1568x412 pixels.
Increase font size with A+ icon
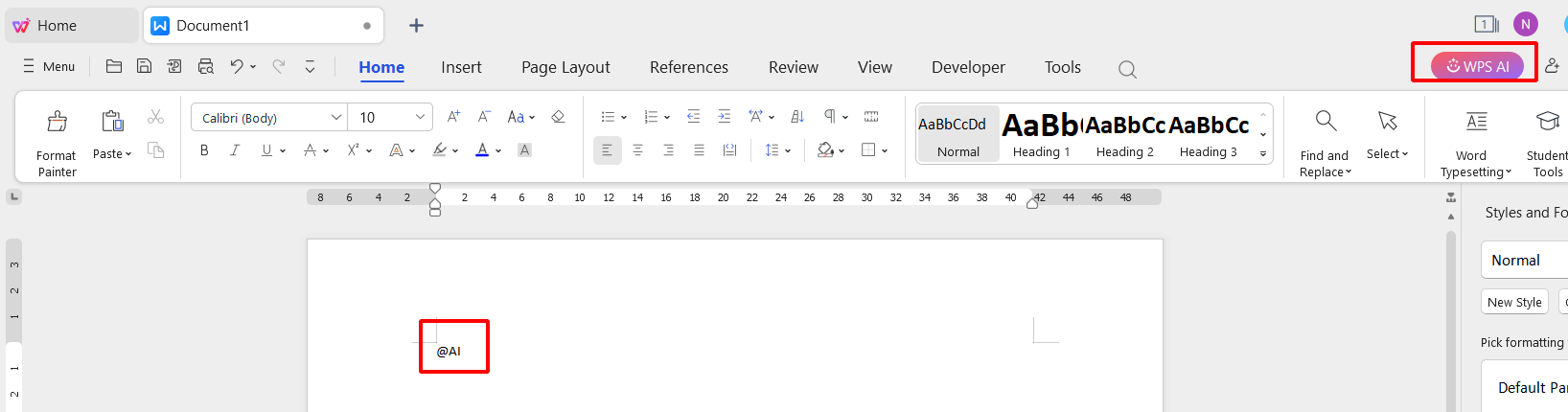point(453,117)
